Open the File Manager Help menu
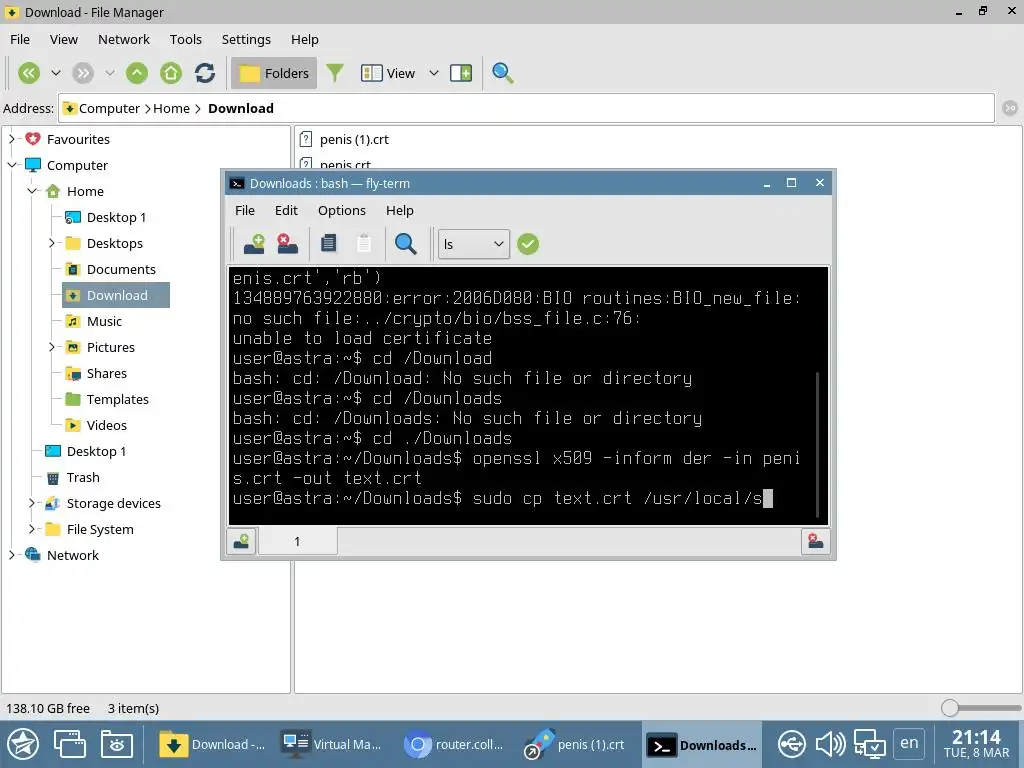 coord(304,39)
